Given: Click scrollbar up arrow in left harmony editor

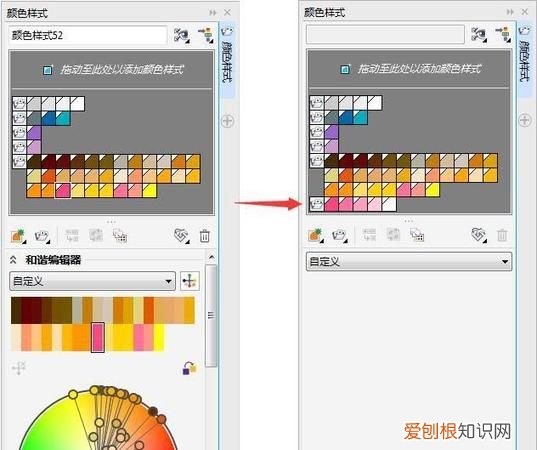Looking at the screenshot, I should click(211, 257).
